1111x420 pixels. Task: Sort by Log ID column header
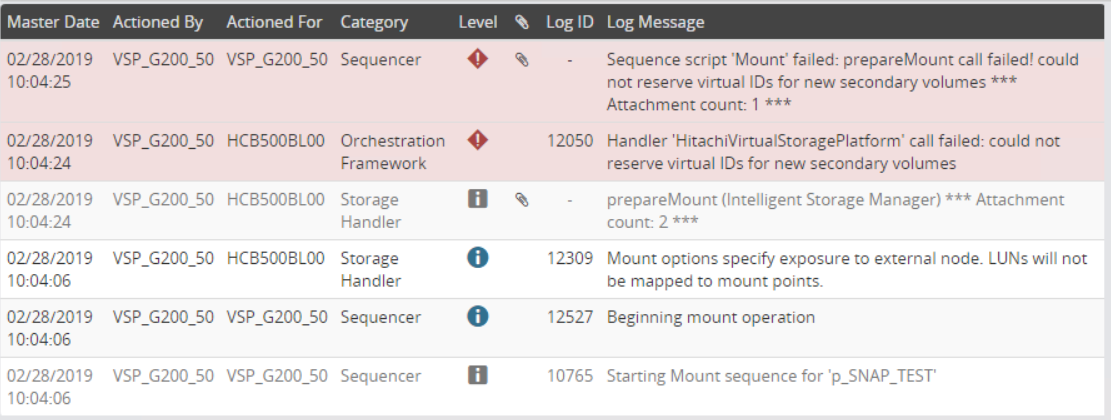point(570,22)
